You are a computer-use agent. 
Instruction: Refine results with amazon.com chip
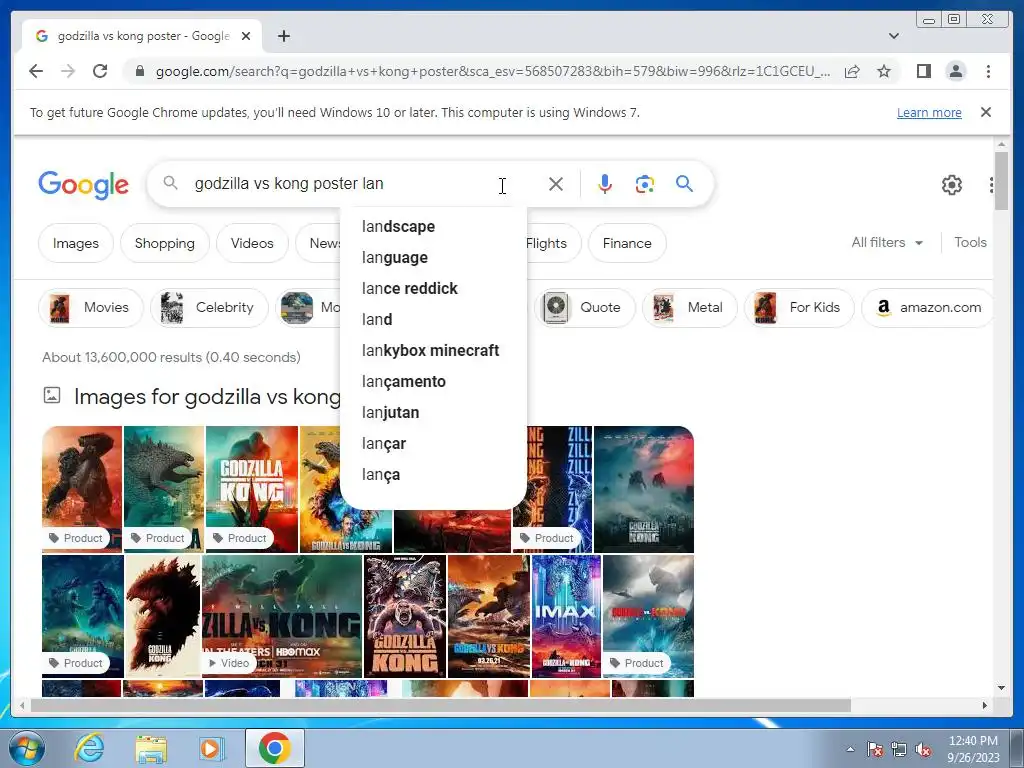tap(927, 308)
